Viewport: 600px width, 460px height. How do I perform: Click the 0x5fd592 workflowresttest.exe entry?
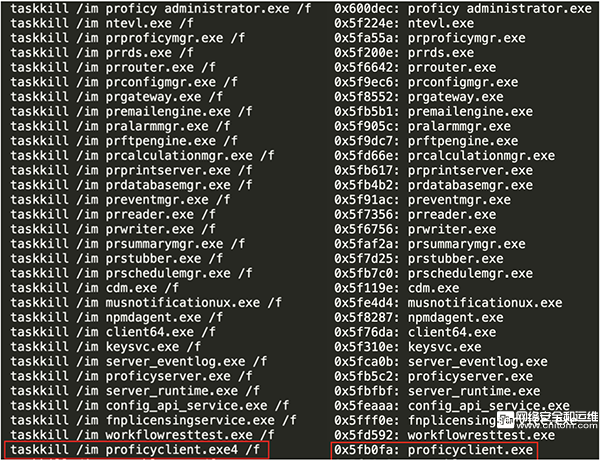[445, 435]
